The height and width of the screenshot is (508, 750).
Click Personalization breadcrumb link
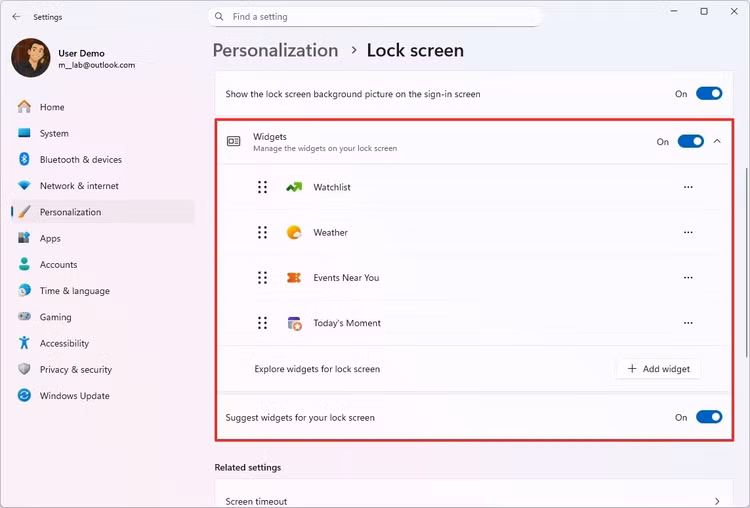tap(275, 50)
